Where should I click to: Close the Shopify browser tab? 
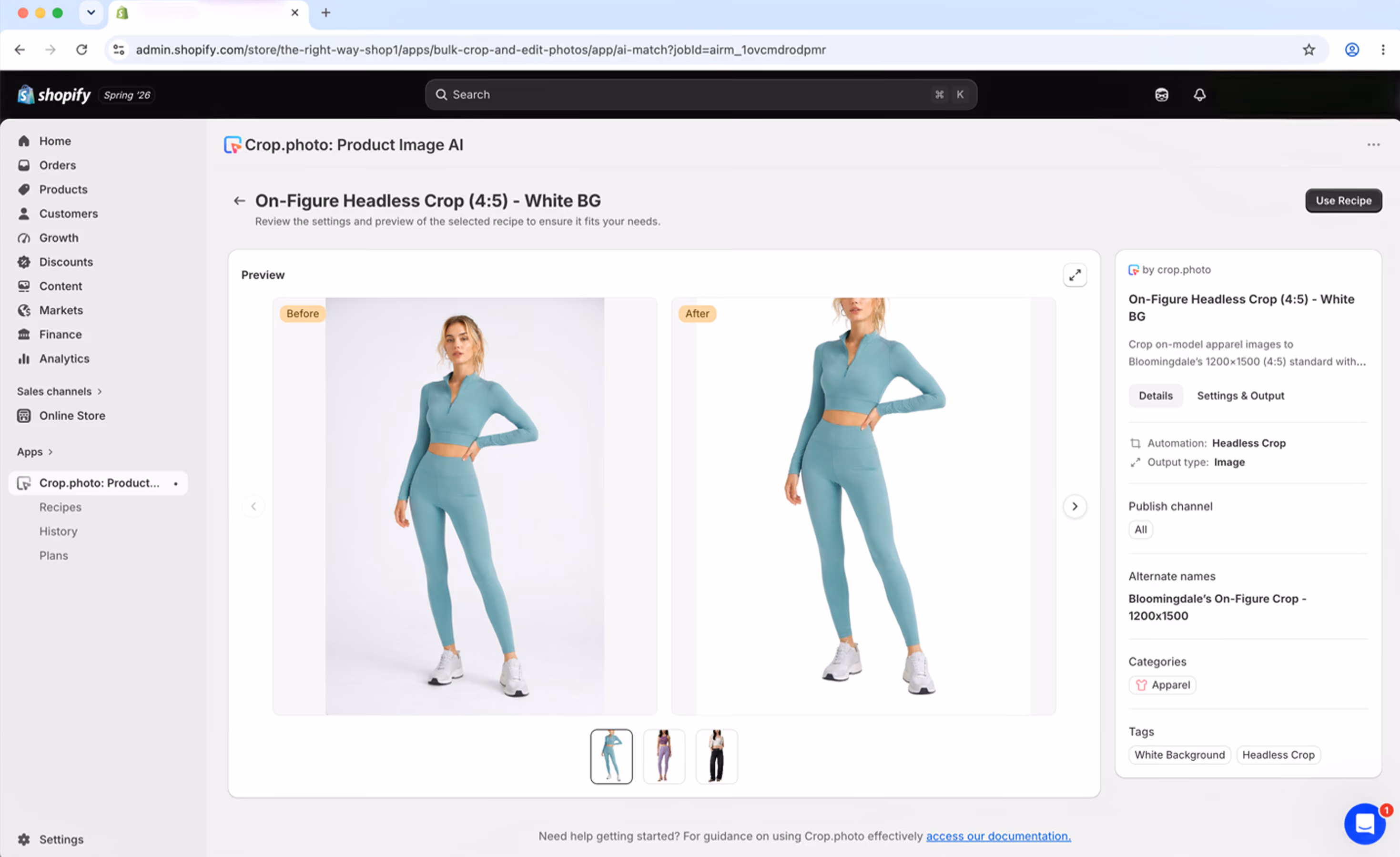point(294,12)
